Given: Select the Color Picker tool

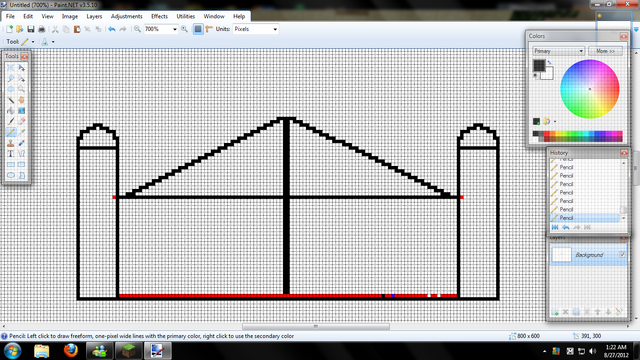Looking at the screenshot, I should pyautogui.click(x=21, y=132).
